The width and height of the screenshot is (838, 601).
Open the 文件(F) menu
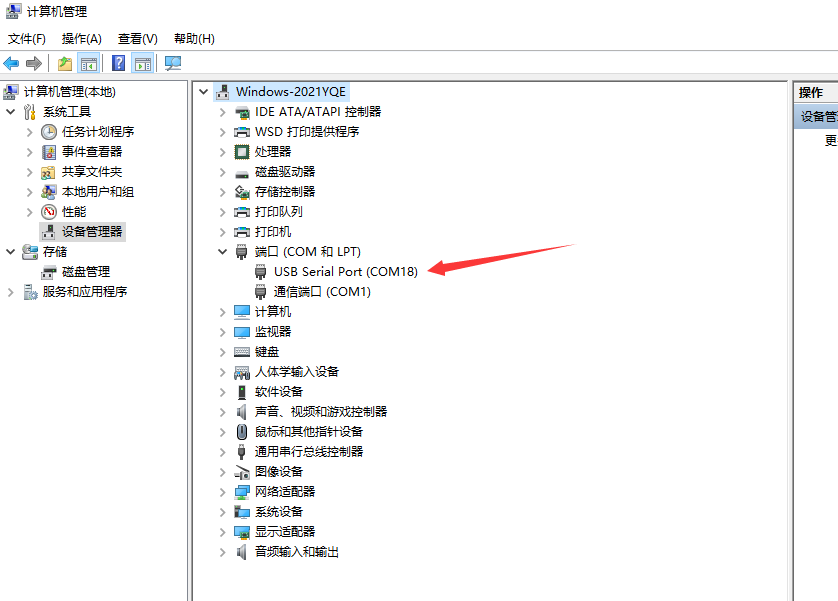click(27, 39)
